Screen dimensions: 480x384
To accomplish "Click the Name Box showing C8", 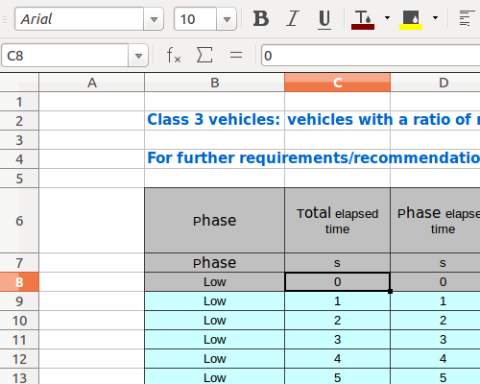I will 65,56.
